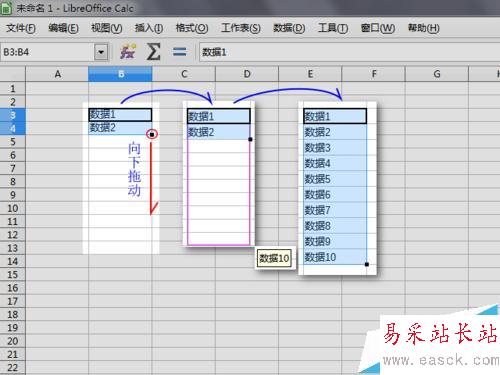Open the 工作表(S) menu
Viewport: 500px width, 375px height.
coord(241,28)
